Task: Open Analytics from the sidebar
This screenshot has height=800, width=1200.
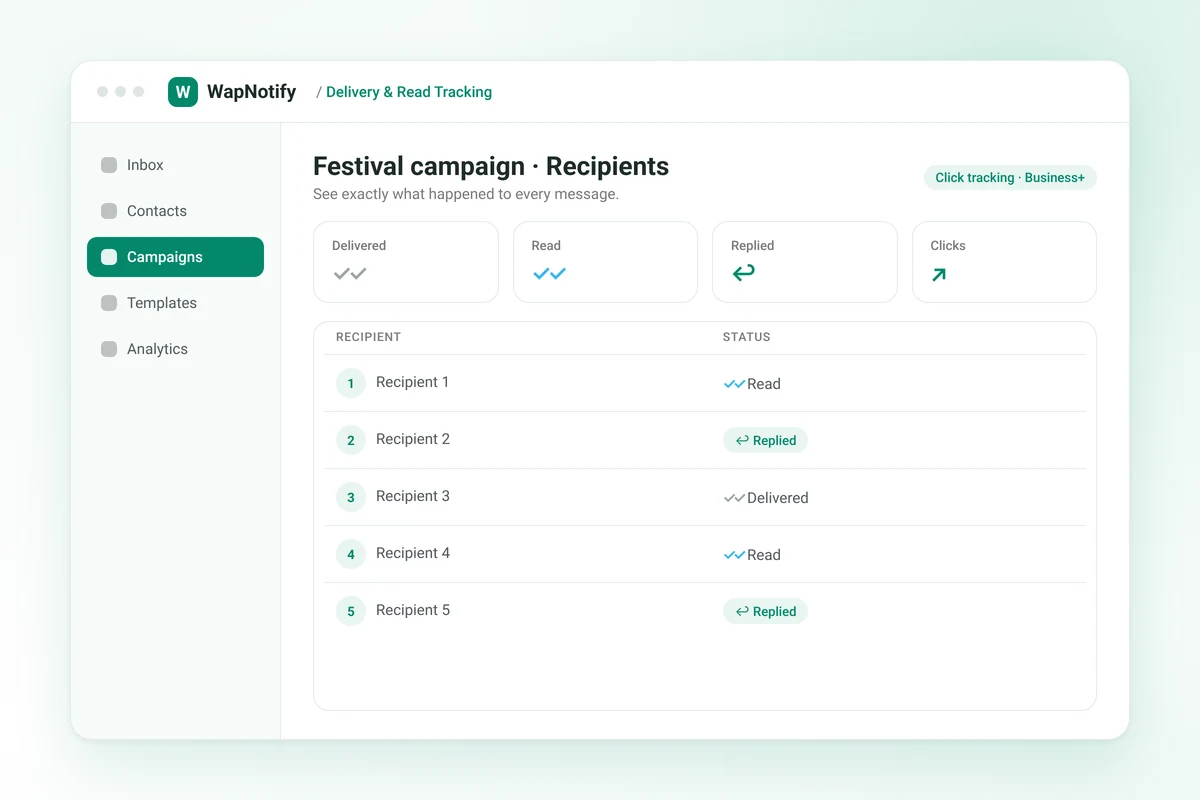Action: tap(175, 349)
